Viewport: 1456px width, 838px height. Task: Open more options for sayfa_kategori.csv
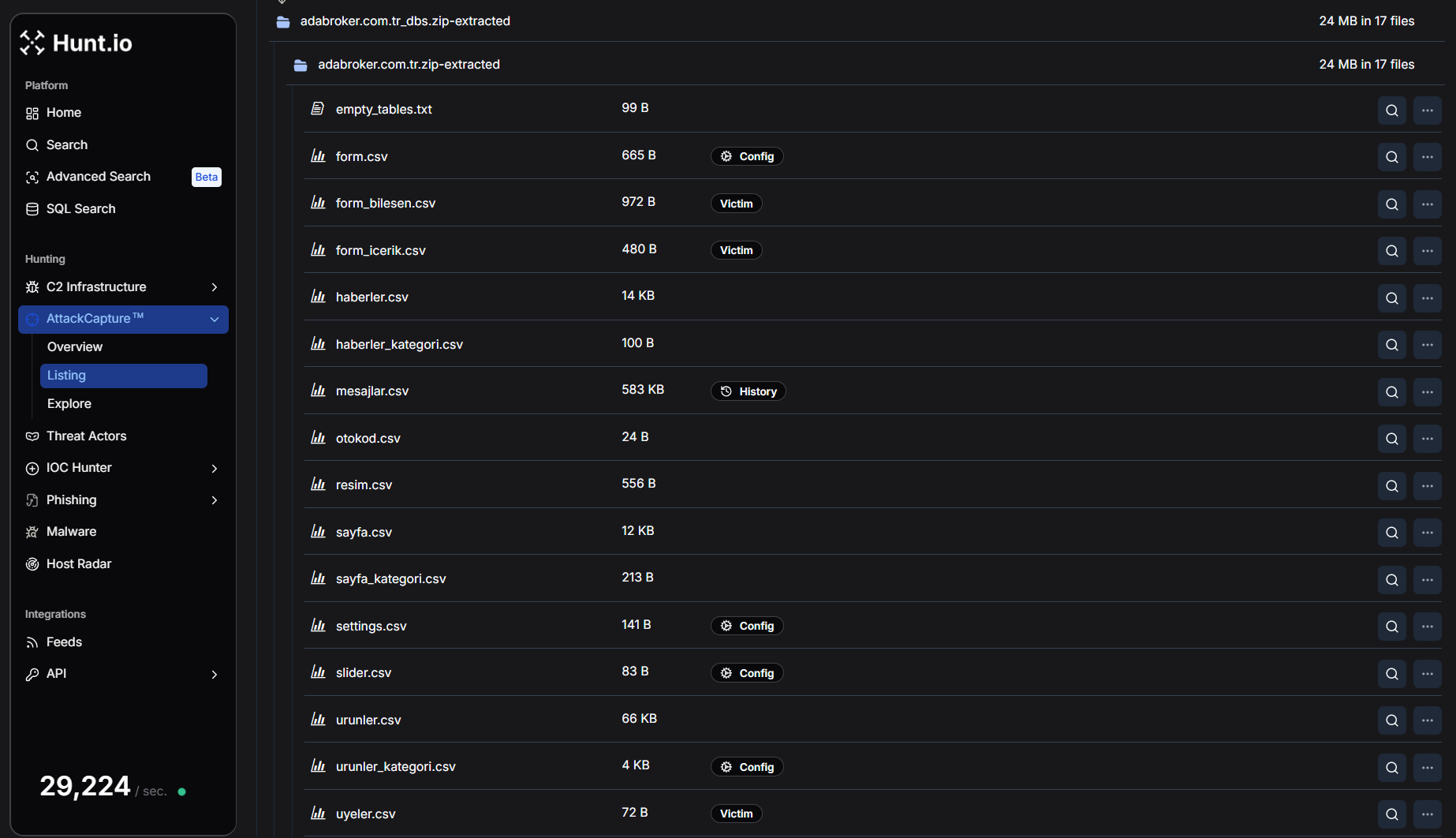pos(1428,580)
